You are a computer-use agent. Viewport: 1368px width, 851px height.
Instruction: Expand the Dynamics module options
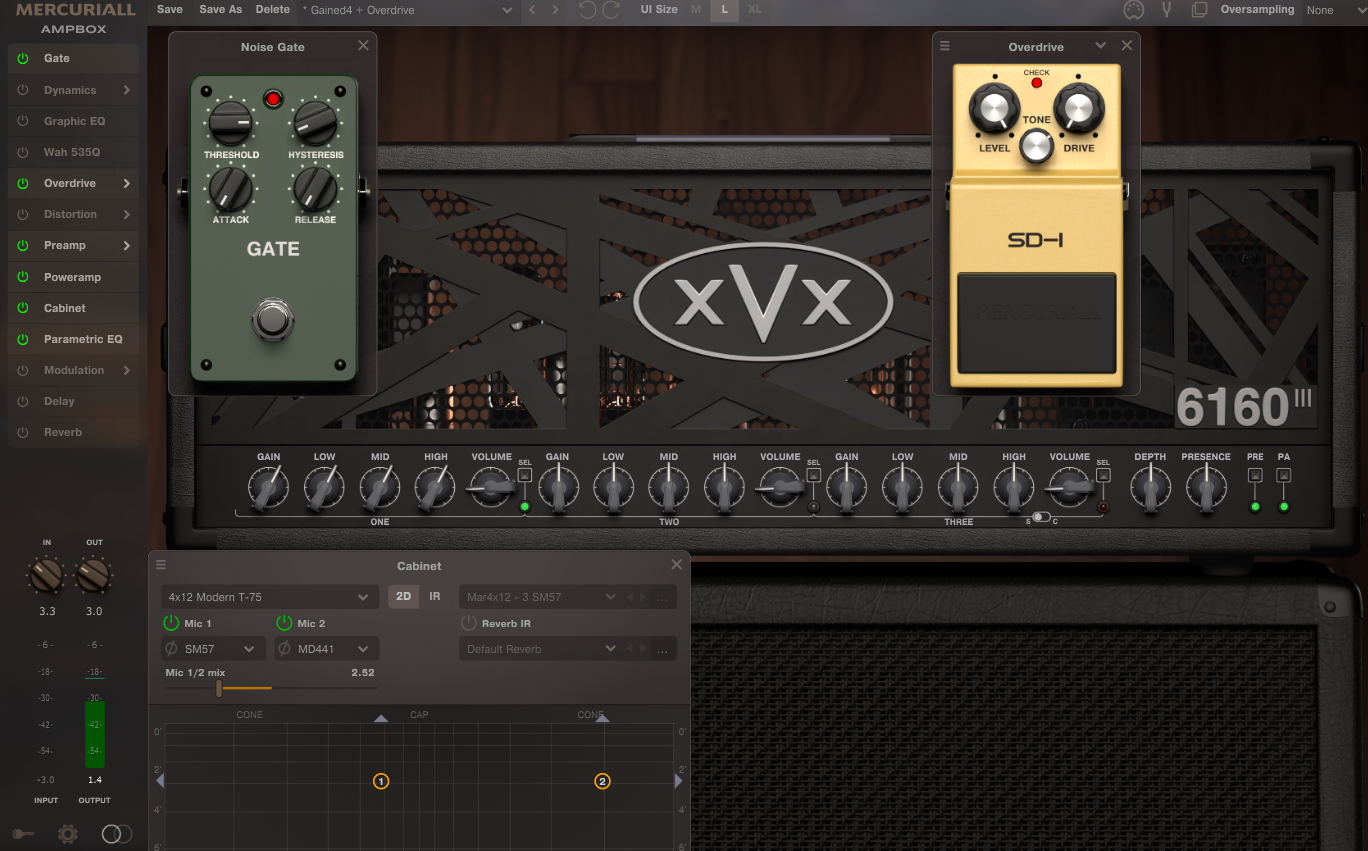tap(127, 90)
